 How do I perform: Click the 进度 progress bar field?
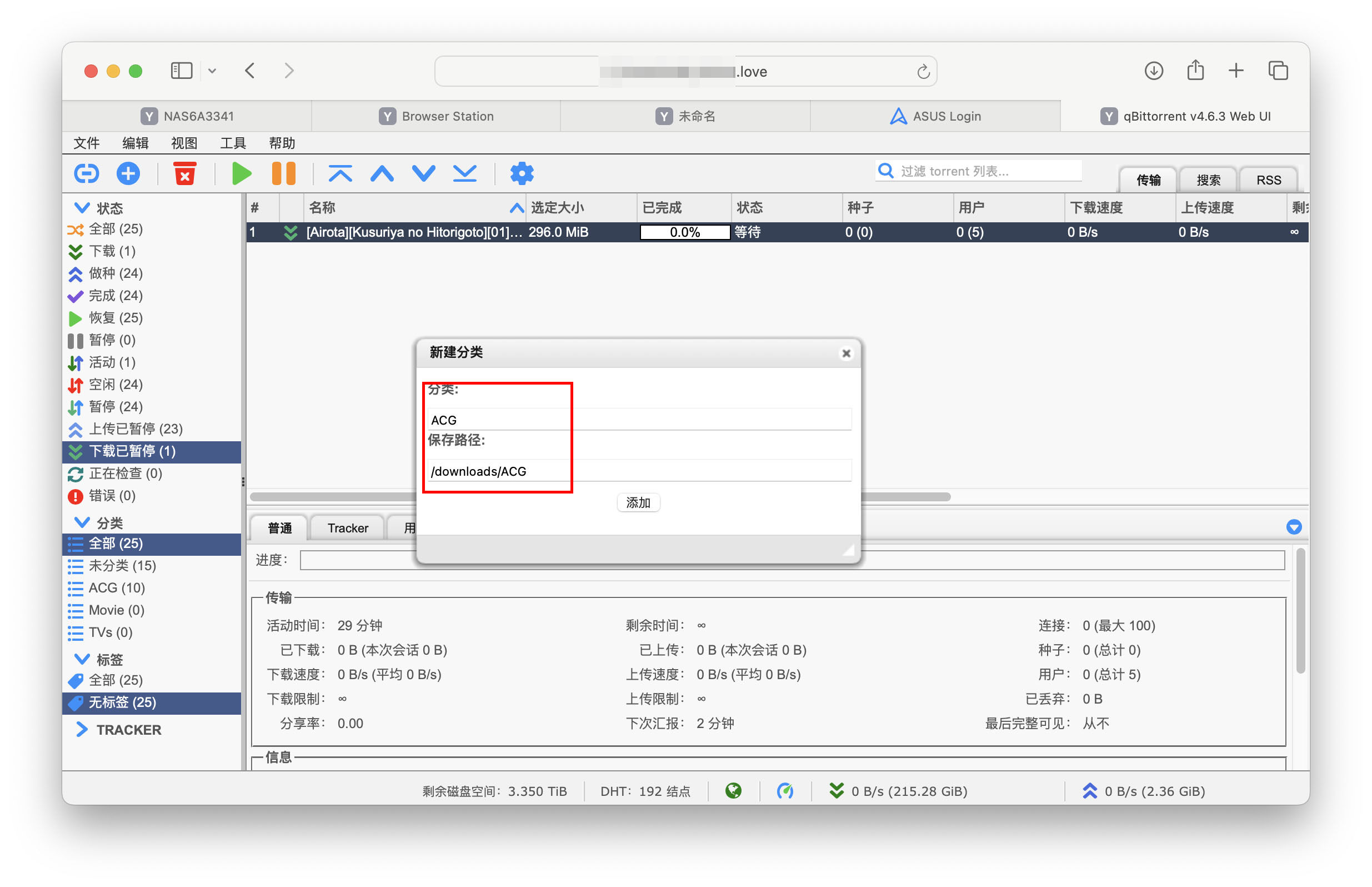[x=792, y=560]
